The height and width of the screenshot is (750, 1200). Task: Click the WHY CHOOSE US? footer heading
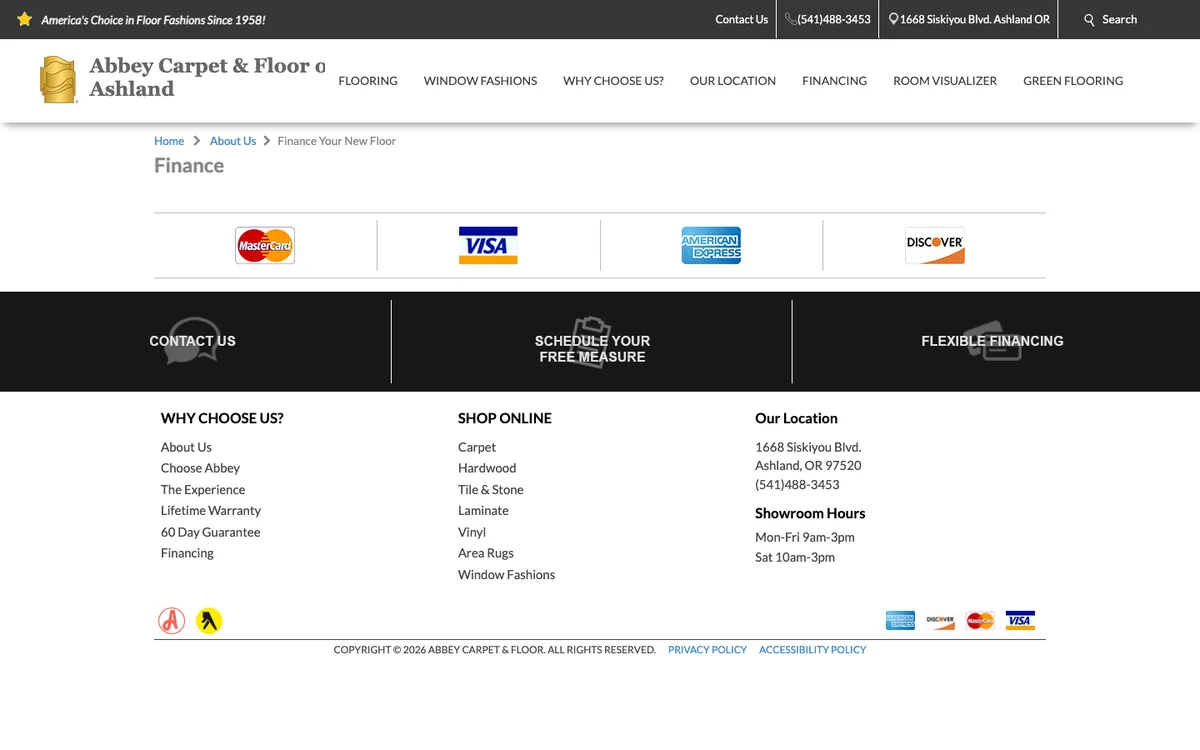click(x=222, y=418)
